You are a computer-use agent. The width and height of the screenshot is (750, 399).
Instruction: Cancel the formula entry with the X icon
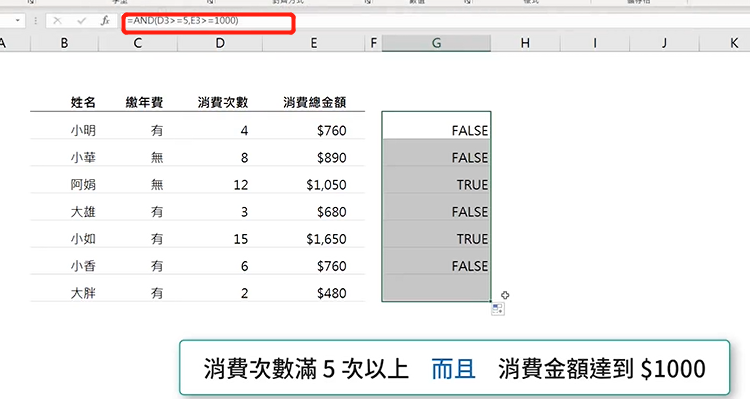point(57,21)
